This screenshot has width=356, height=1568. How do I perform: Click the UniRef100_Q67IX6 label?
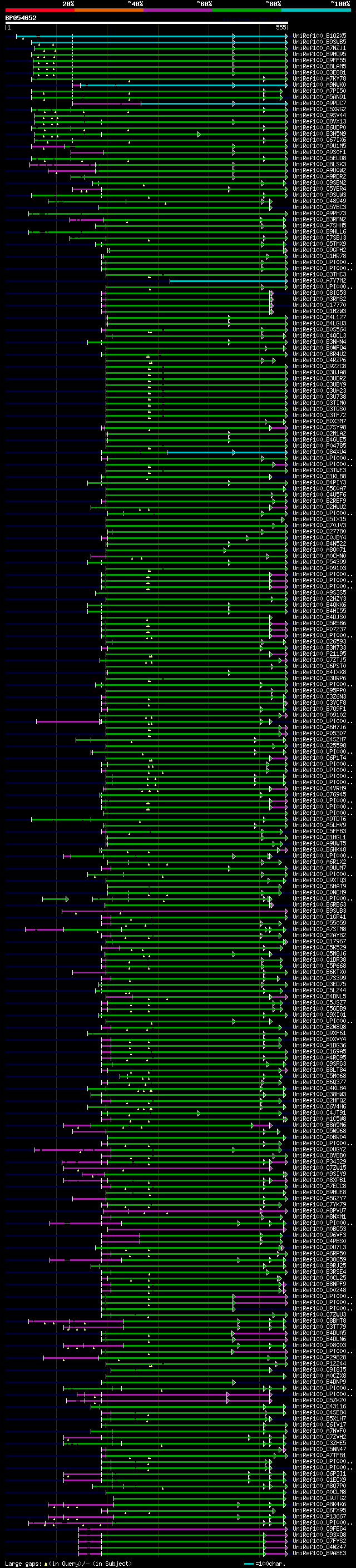(319, 140)
